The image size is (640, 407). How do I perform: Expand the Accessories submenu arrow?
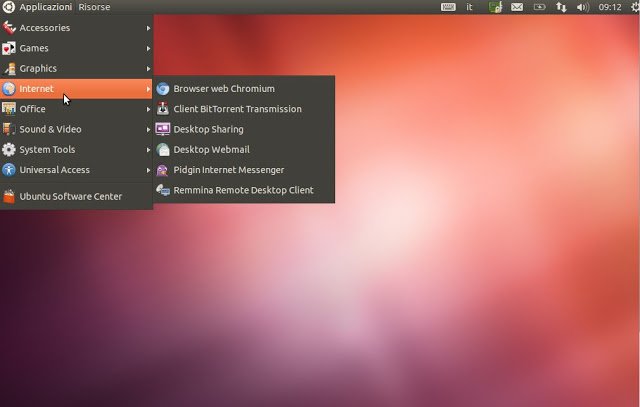(148, 28)
